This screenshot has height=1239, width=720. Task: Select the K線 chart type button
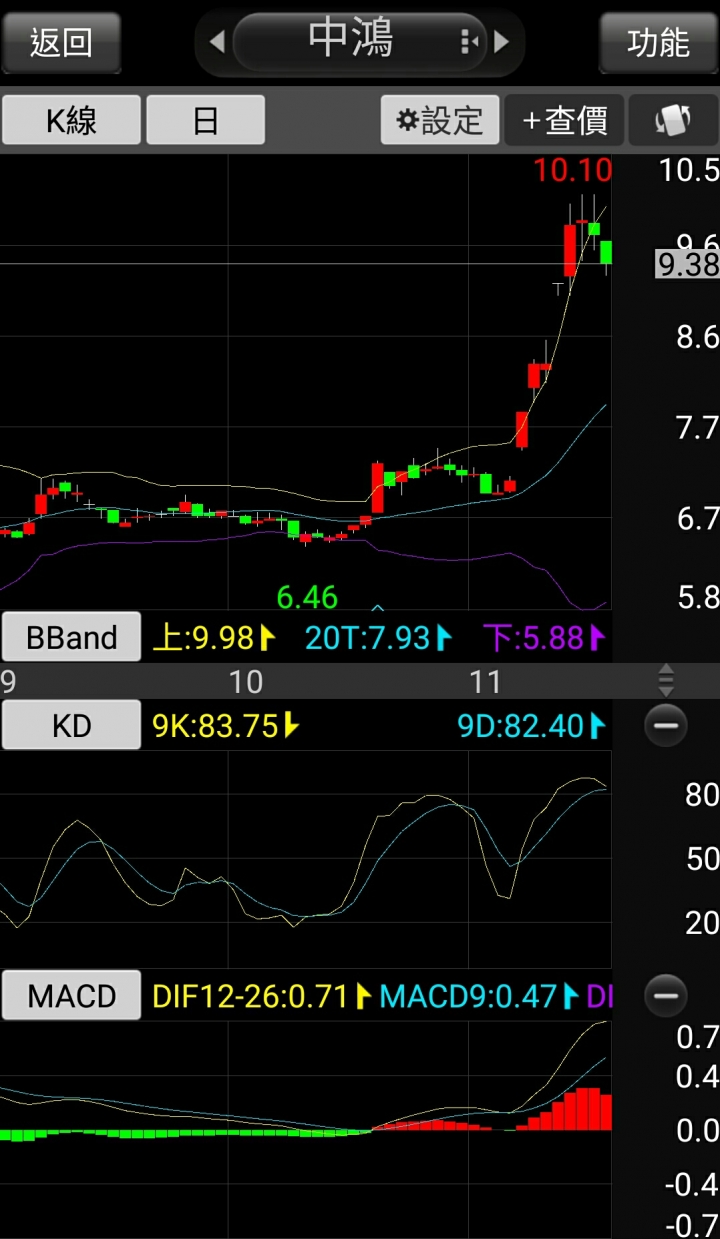71,120
